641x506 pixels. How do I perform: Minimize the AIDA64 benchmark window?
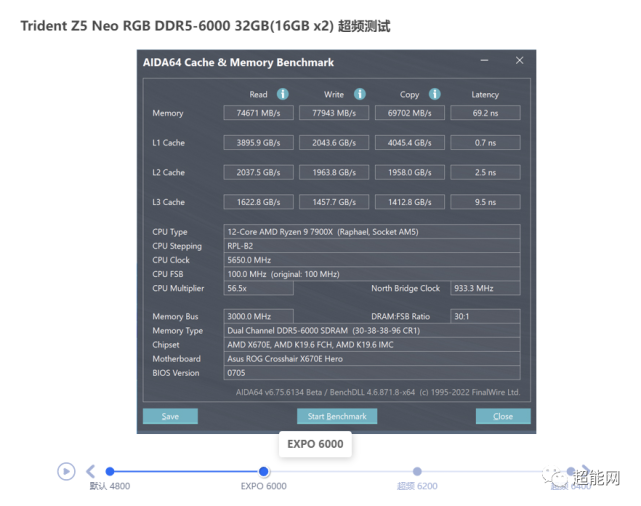click(484, 60)
